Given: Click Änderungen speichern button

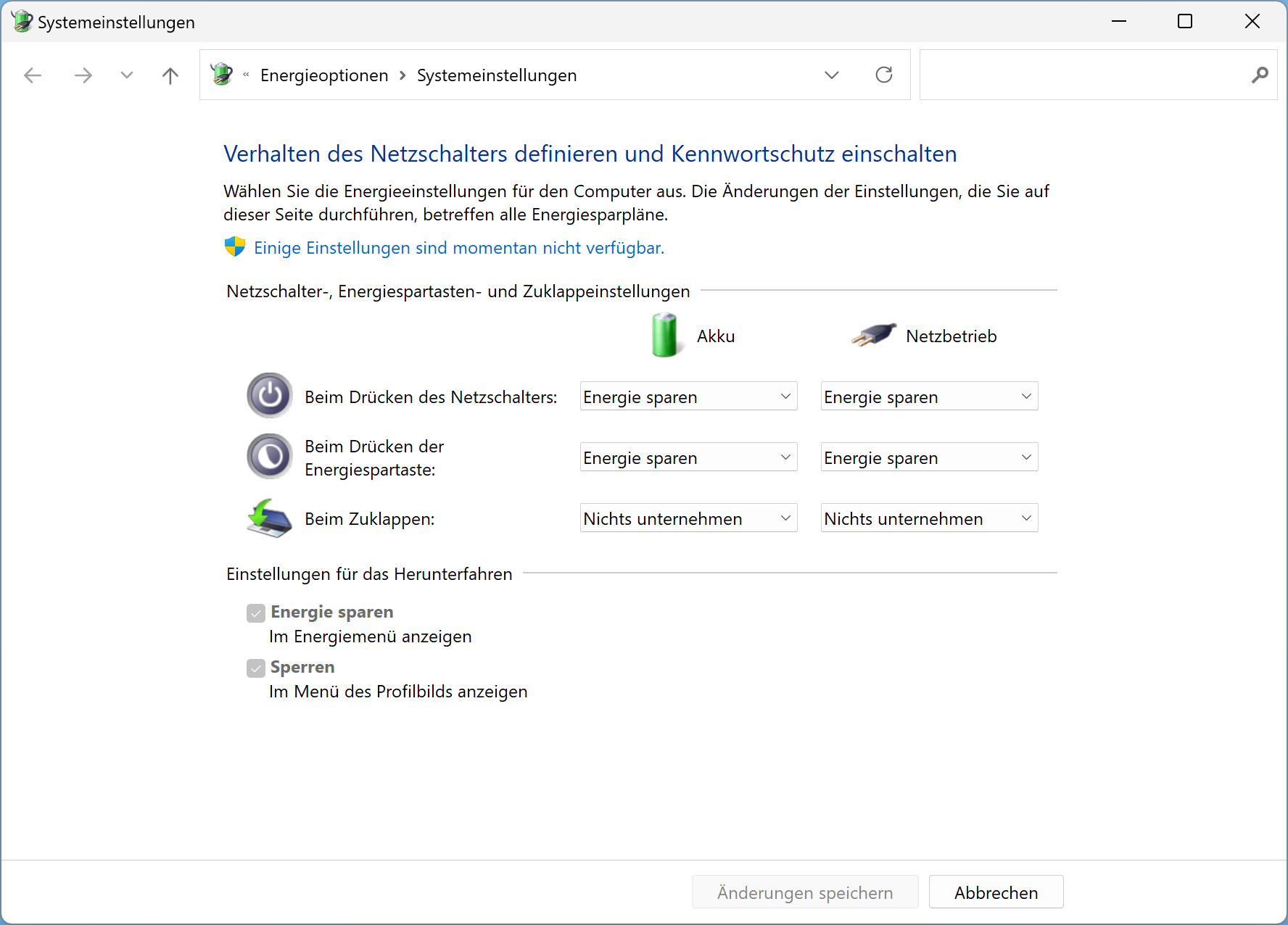Looking at the screenshot, I should tap(805, 892).
